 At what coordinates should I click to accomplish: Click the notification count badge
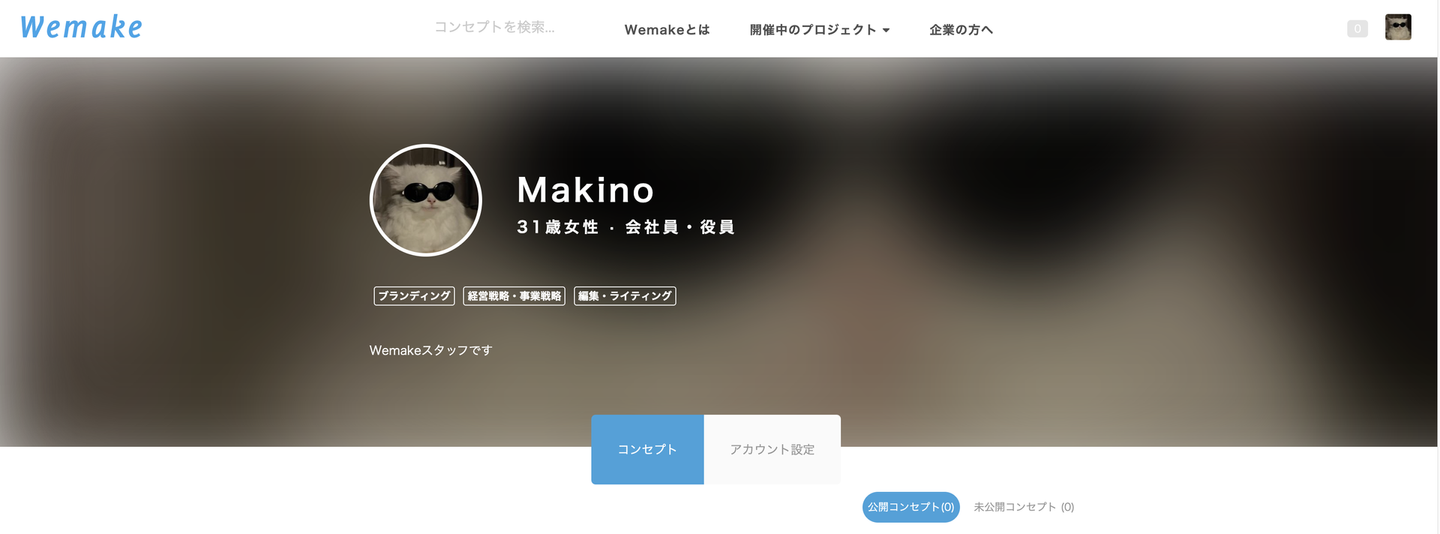pos(1357,29)
